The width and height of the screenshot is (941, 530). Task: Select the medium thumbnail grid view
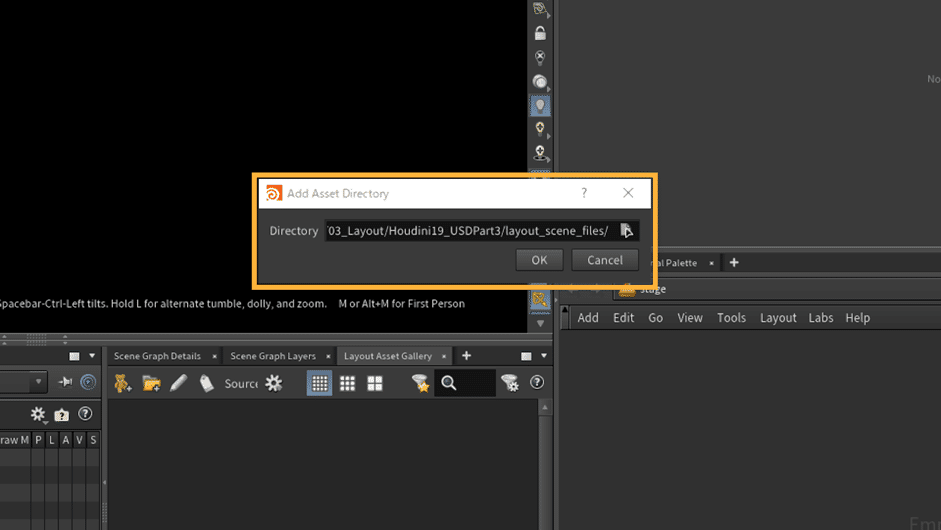click(347, 383)
